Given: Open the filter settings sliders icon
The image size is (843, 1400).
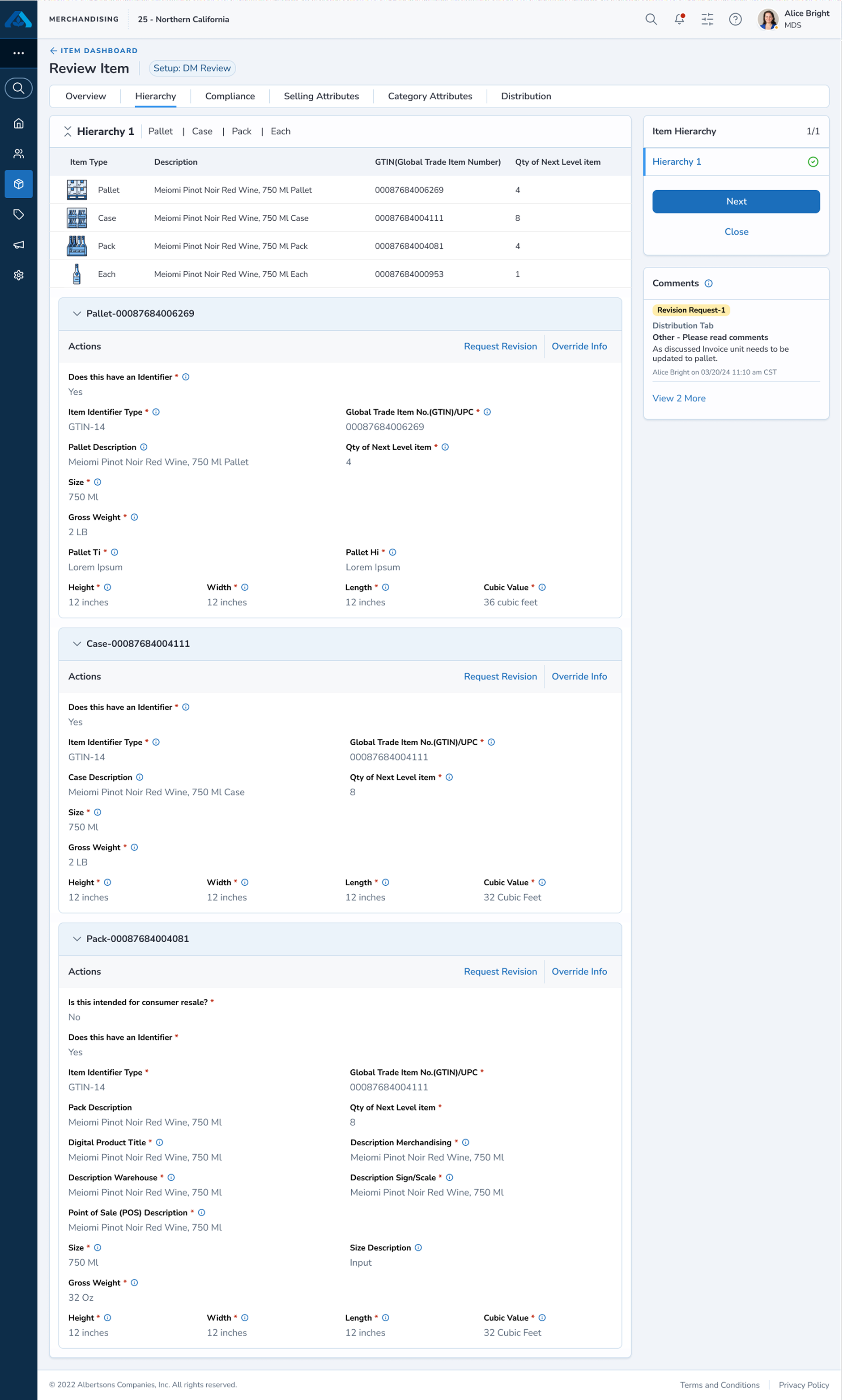Looking at the screenshot, I should (707, 19).
